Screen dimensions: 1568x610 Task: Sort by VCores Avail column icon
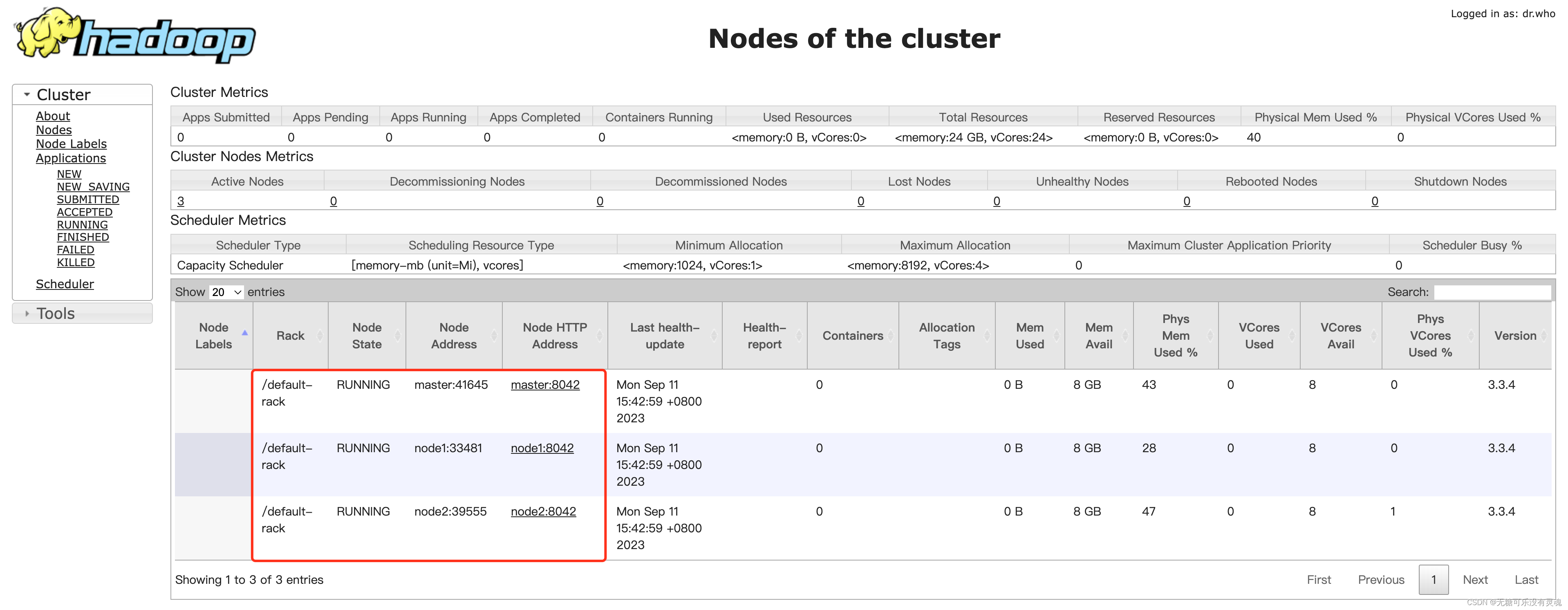(x=1374, y=335)
